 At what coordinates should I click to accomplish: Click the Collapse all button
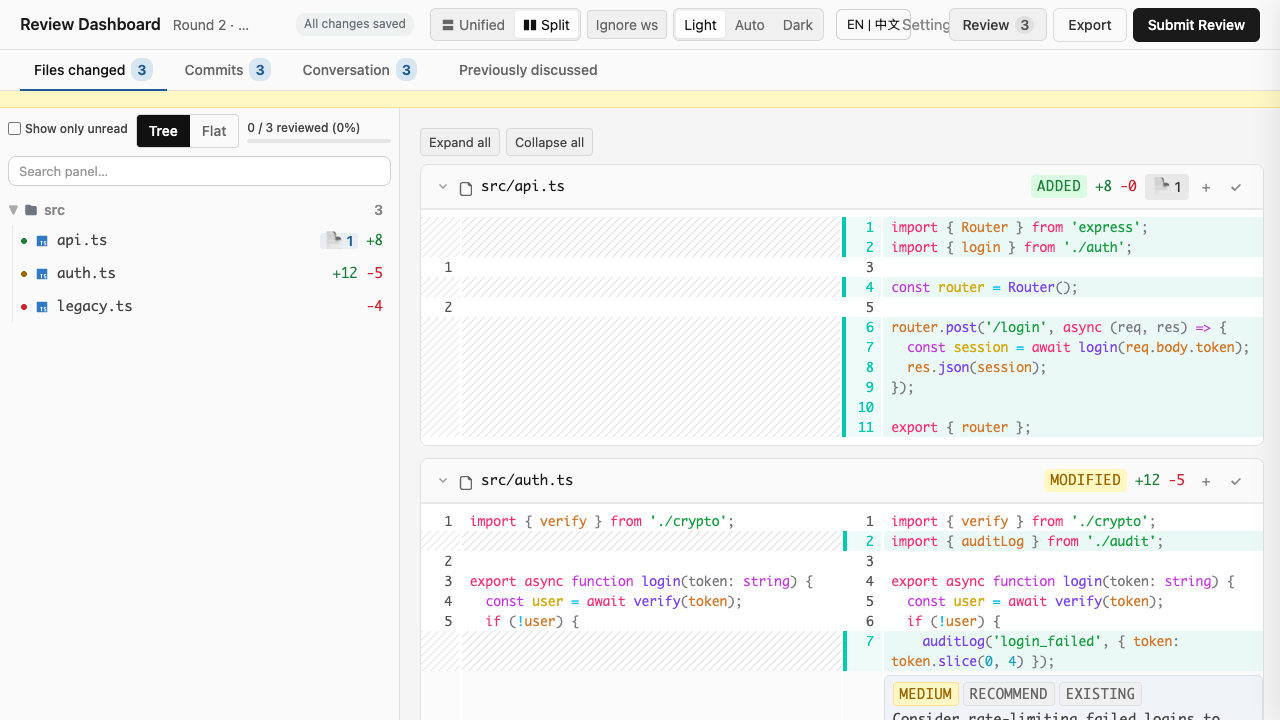click(549, 142)
